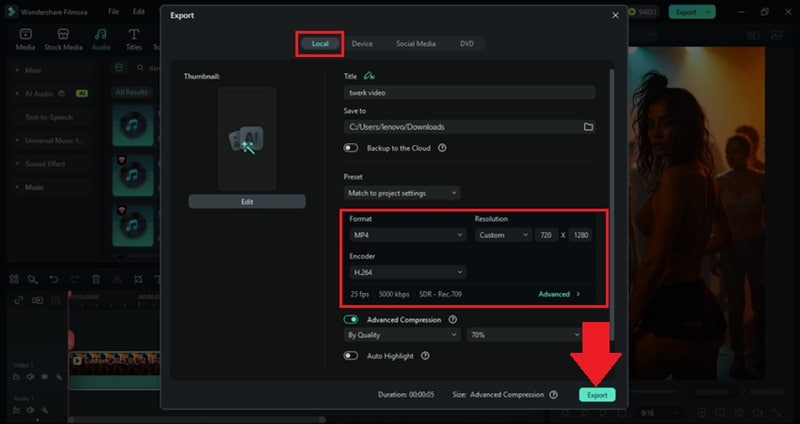The width and height of the screenshot is (800, 424).
Task: Open the Advanced settings link
Action: pos(559,294)
